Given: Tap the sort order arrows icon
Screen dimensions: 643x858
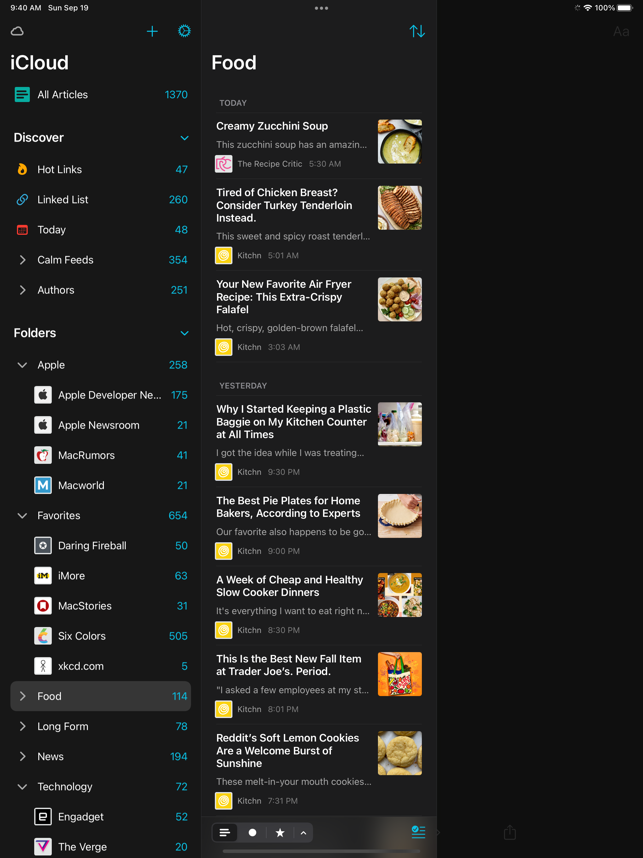Looking at the screenshot, I should click(x=418, y=31).
